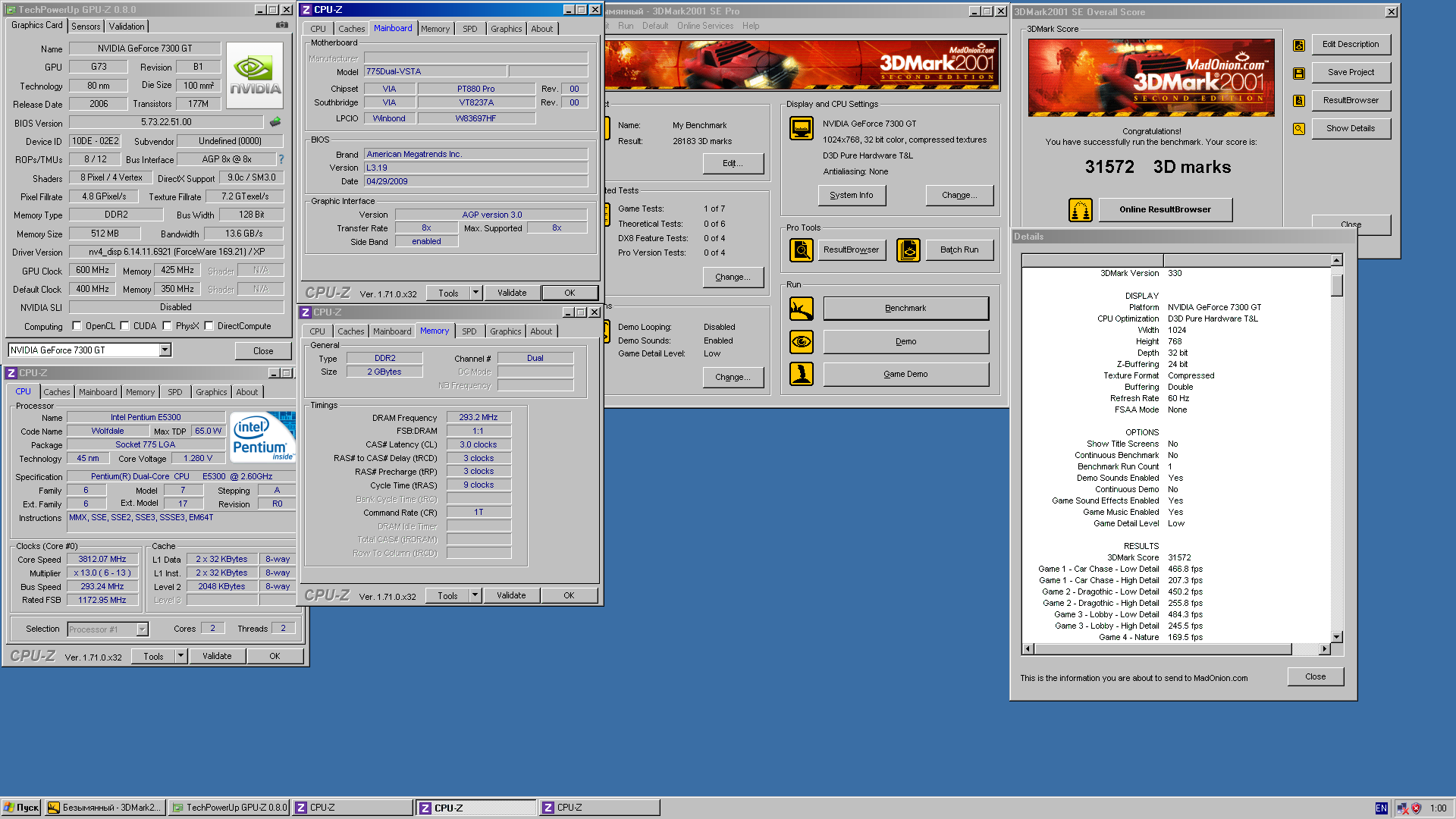Click Change... button in Display and CPU Settings
Viewport: 1456px width, 819px height.
959,196
